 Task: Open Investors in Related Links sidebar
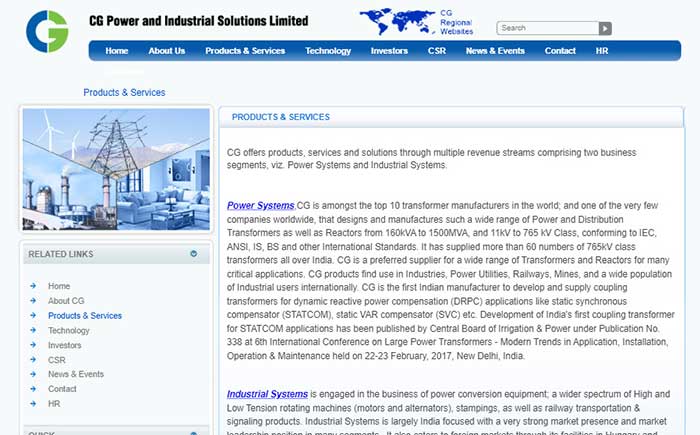tap(65, 345)
